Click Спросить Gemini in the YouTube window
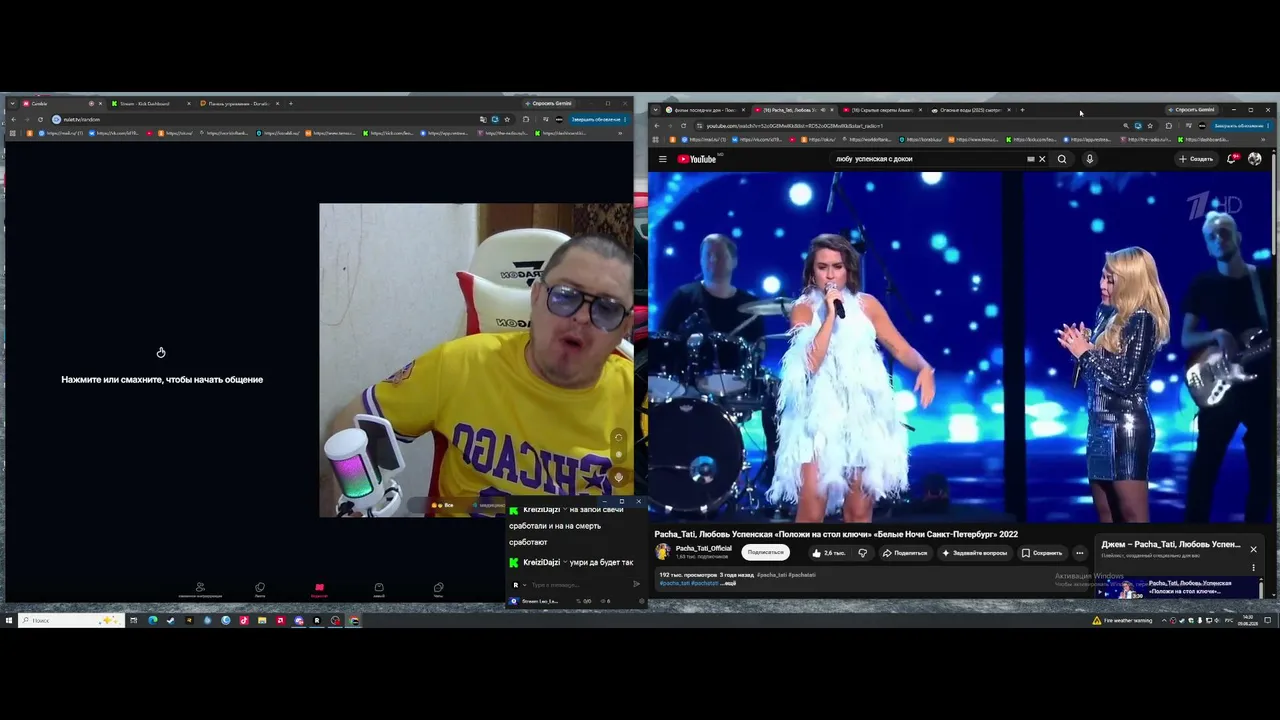1280x720 pixels. 1191,110
